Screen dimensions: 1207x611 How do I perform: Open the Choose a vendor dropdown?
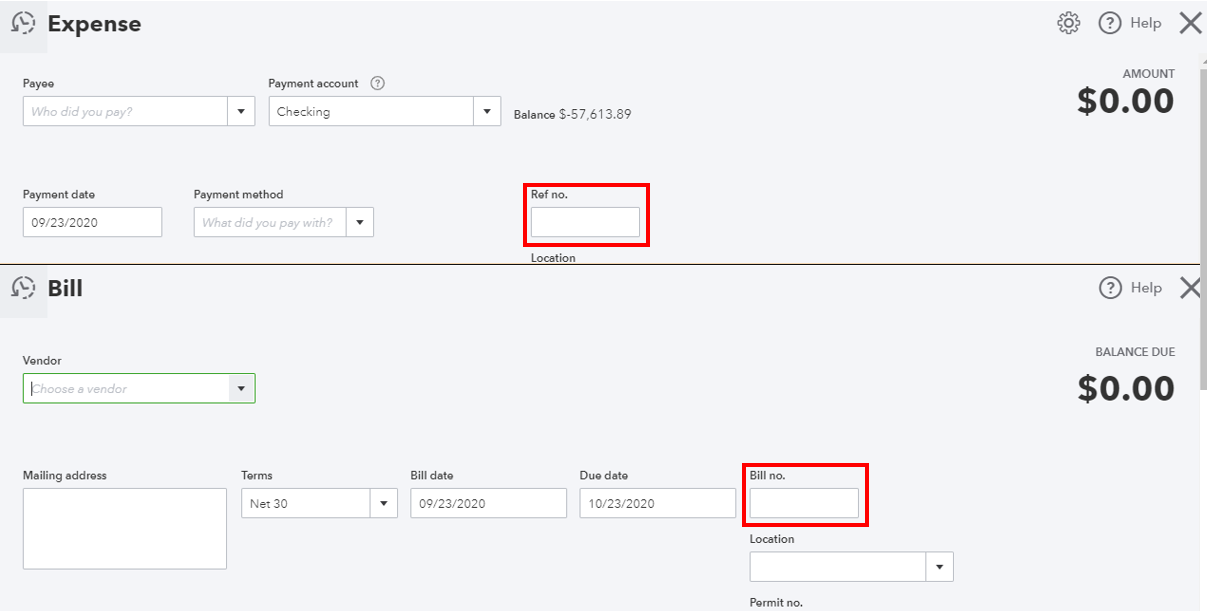coord(241,388)
